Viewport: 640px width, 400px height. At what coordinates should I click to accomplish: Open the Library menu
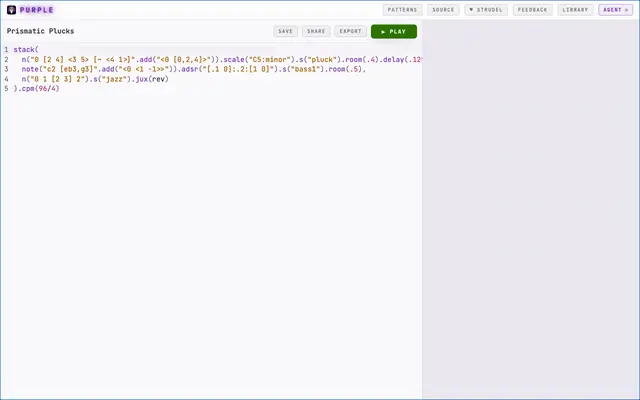click(x=575, y=10)
